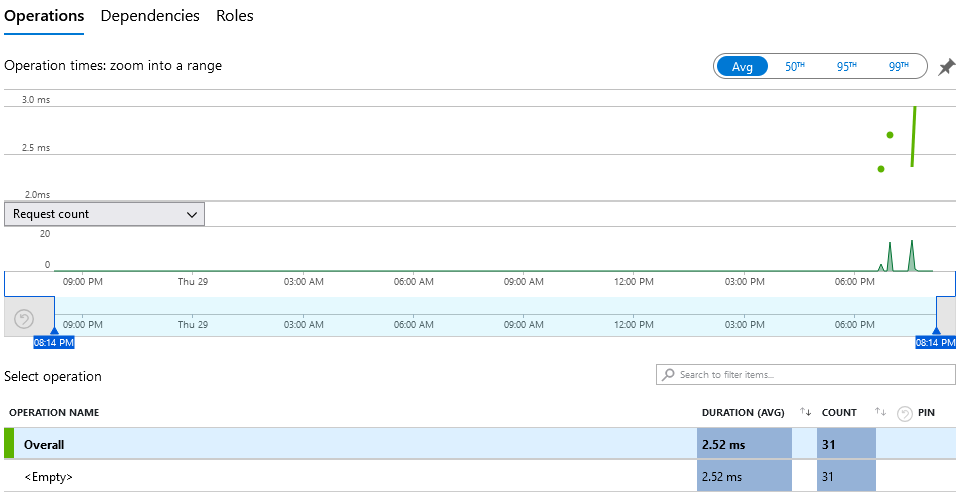Open the Roles tab
This screenshot has width=962, height=502.
coord(234,16)
